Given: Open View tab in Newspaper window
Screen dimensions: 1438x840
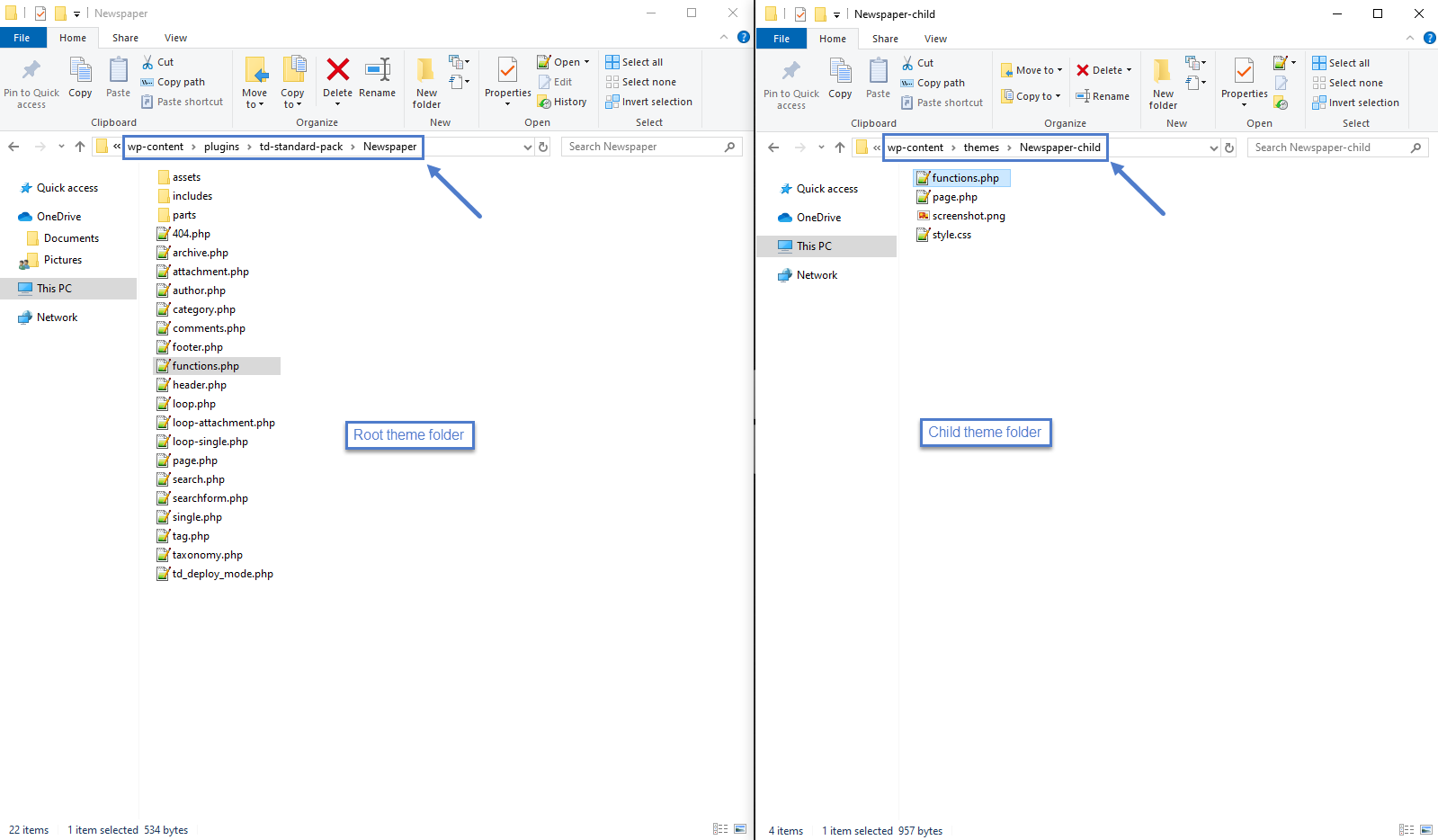Looking at the screenshot, I should 175,38.
